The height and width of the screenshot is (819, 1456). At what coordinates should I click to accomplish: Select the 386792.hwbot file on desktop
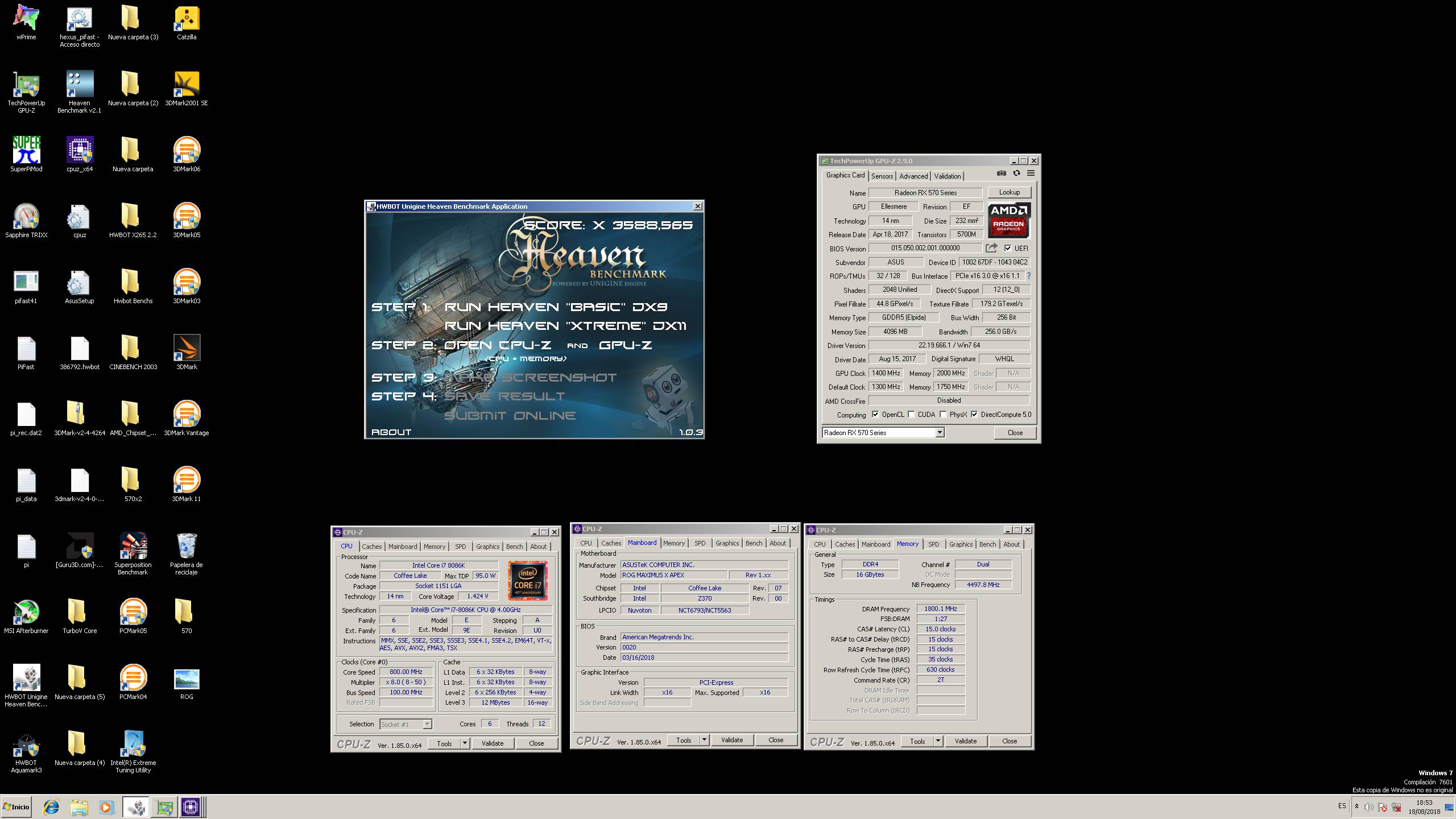point(80,351)
